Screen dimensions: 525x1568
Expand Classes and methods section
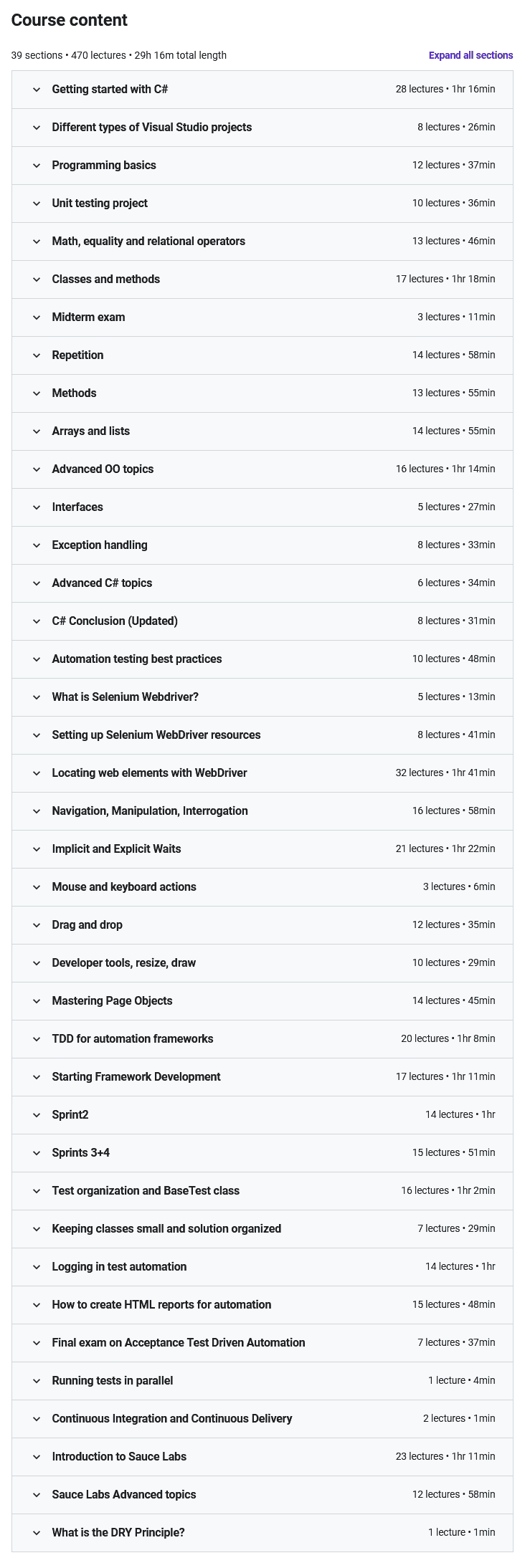pyautogui.click(x=106, y=279)
